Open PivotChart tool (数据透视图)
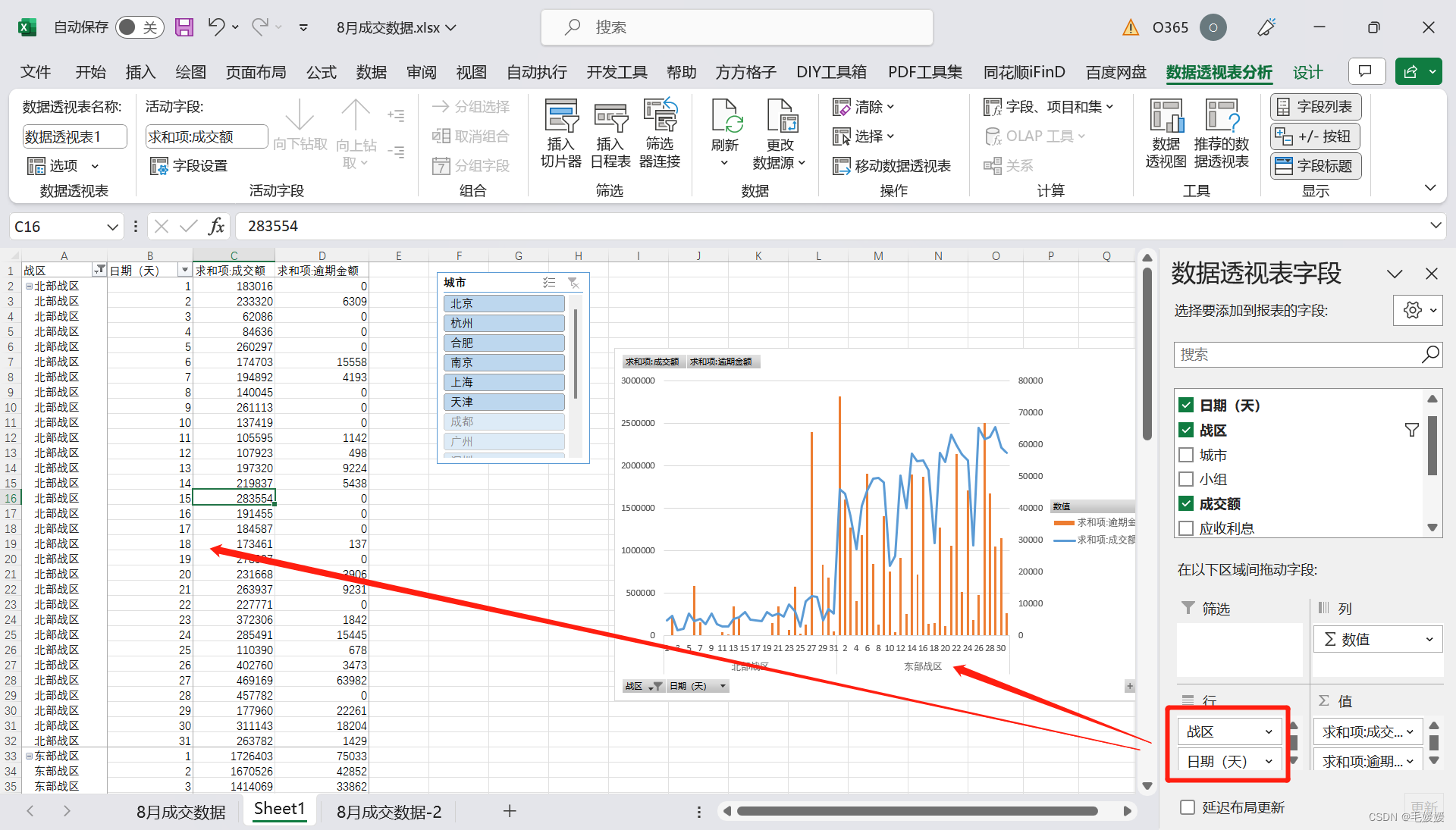Image resolution: width=1456 pixels, height=830 pixels. pyautogui.click(x=1166, y=133)
